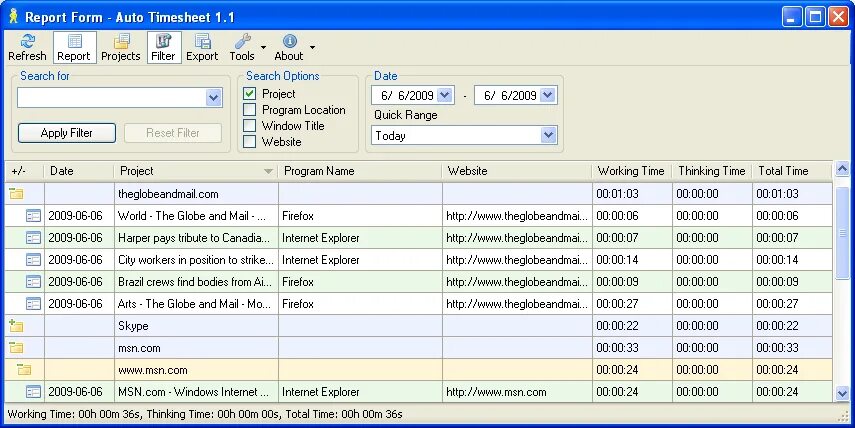This screenshot has width=855, height=428.
Task: Open the start date picker dropdown
Action: [x=444, y=95]
